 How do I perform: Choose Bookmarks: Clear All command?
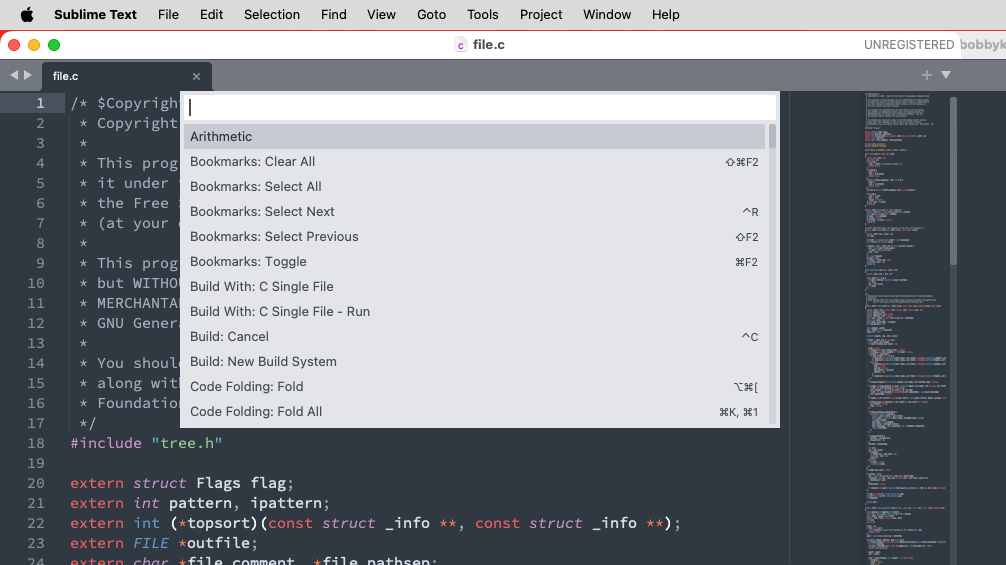point(475,162)
